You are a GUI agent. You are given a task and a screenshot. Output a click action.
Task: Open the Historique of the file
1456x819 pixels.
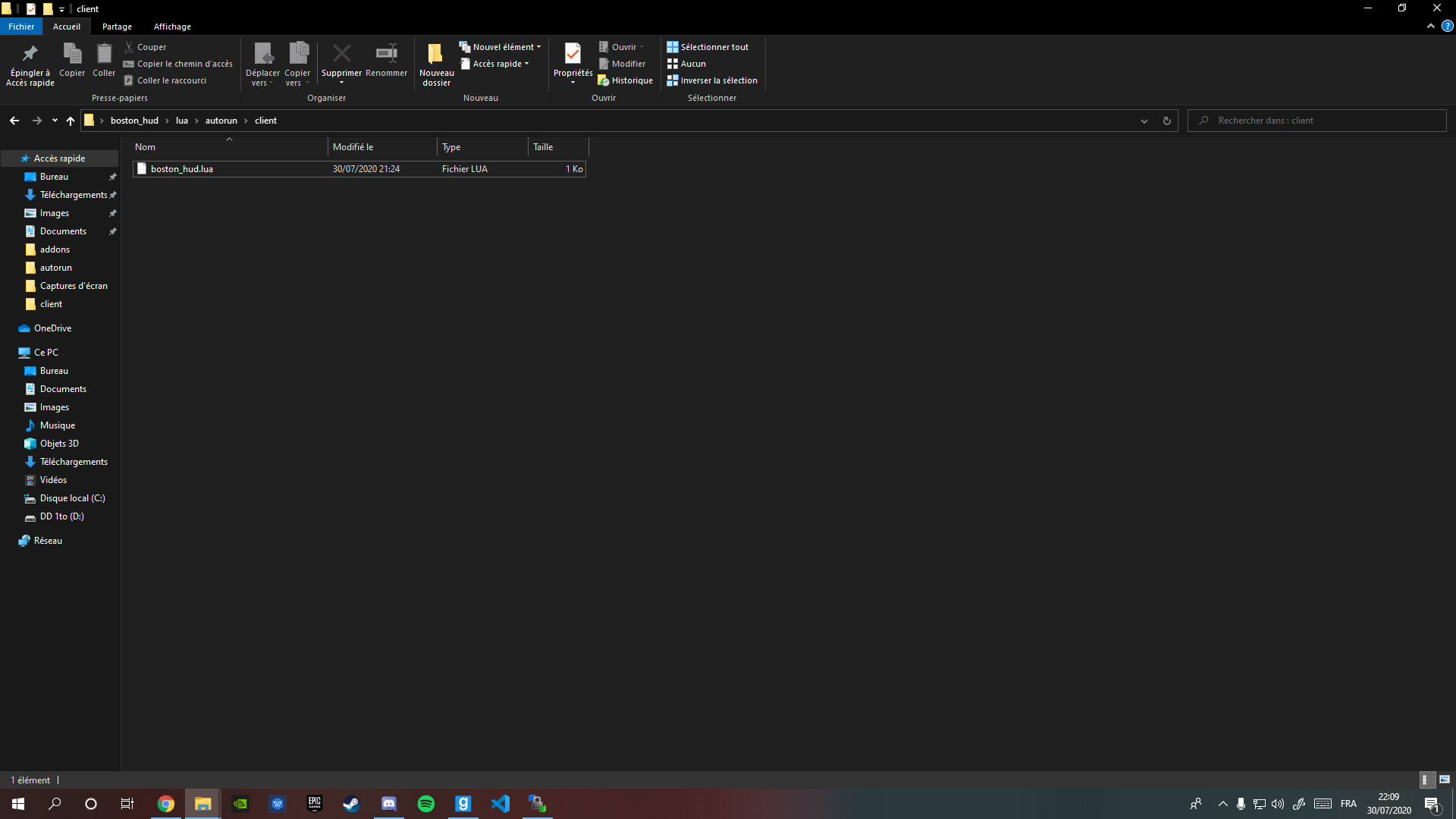[x=625, y=80]
